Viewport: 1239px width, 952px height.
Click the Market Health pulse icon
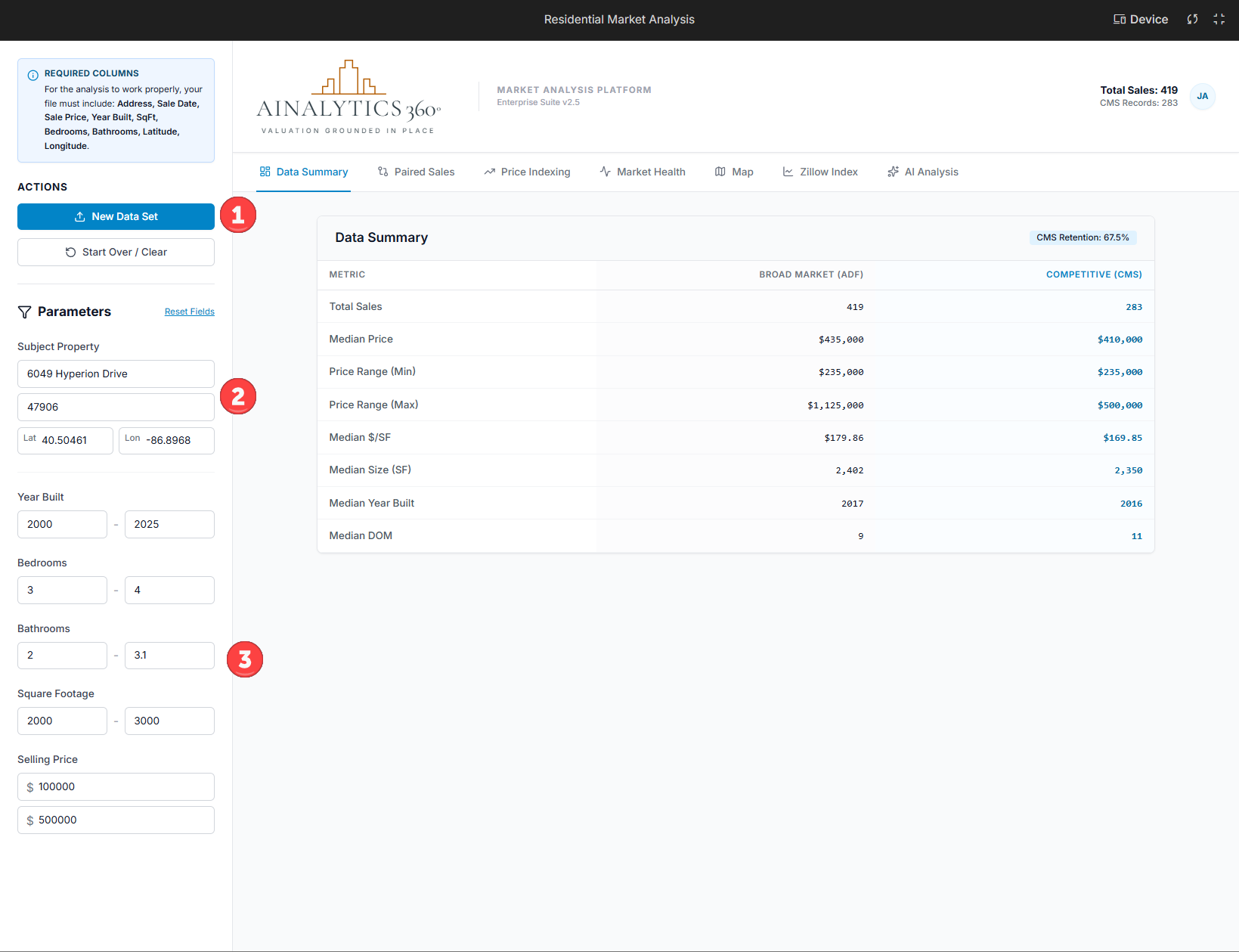605,172
